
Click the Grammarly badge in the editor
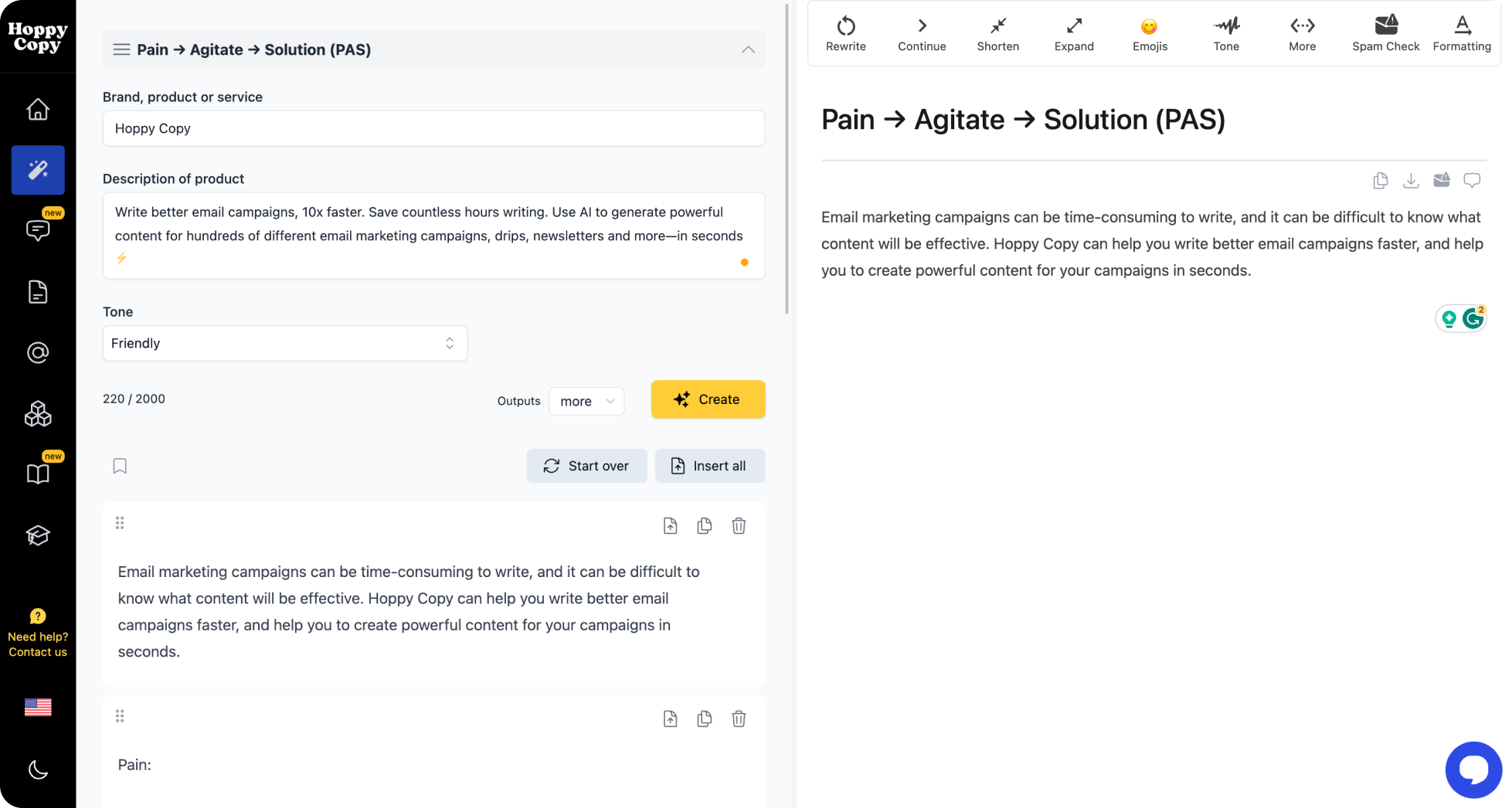click(x=1473, y=317)
